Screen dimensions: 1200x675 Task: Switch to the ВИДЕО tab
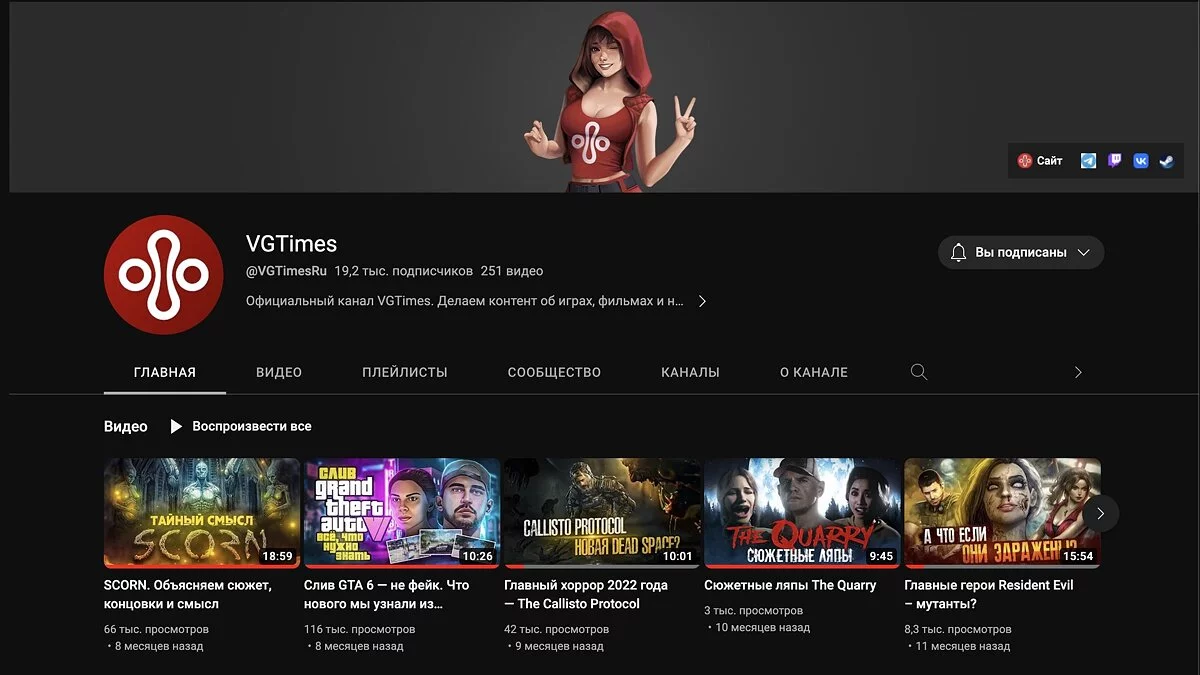279,372
